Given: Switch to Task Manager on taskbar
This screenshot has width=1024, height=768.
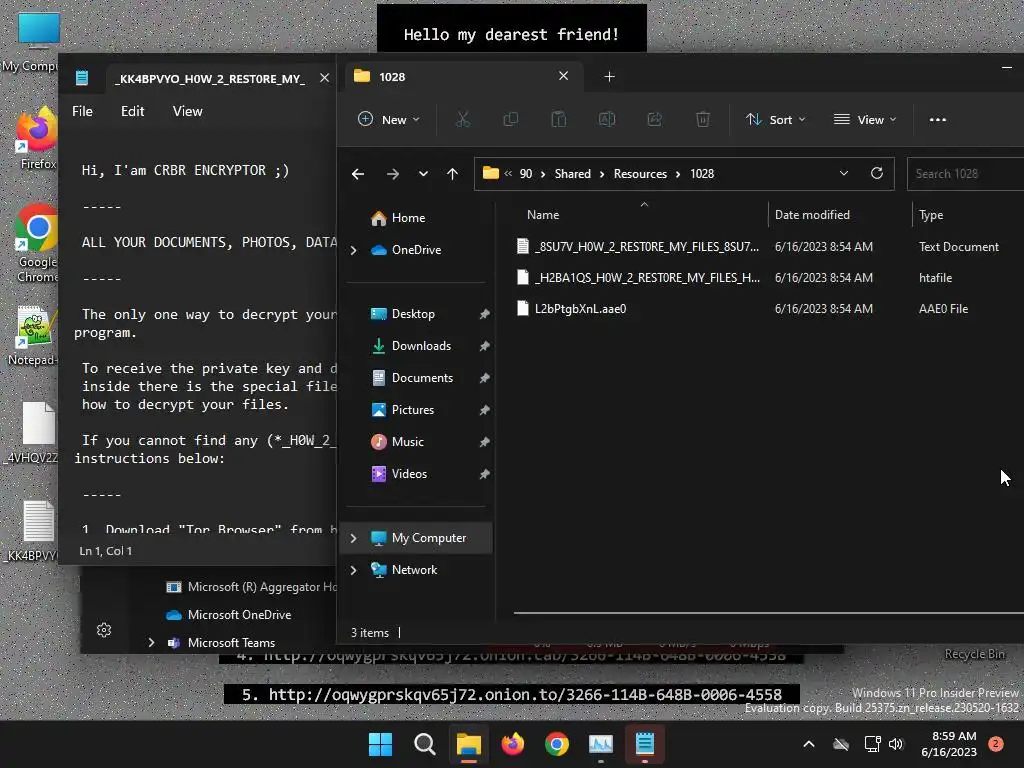Looking at the screenshot, I should (x=601, y=744).
